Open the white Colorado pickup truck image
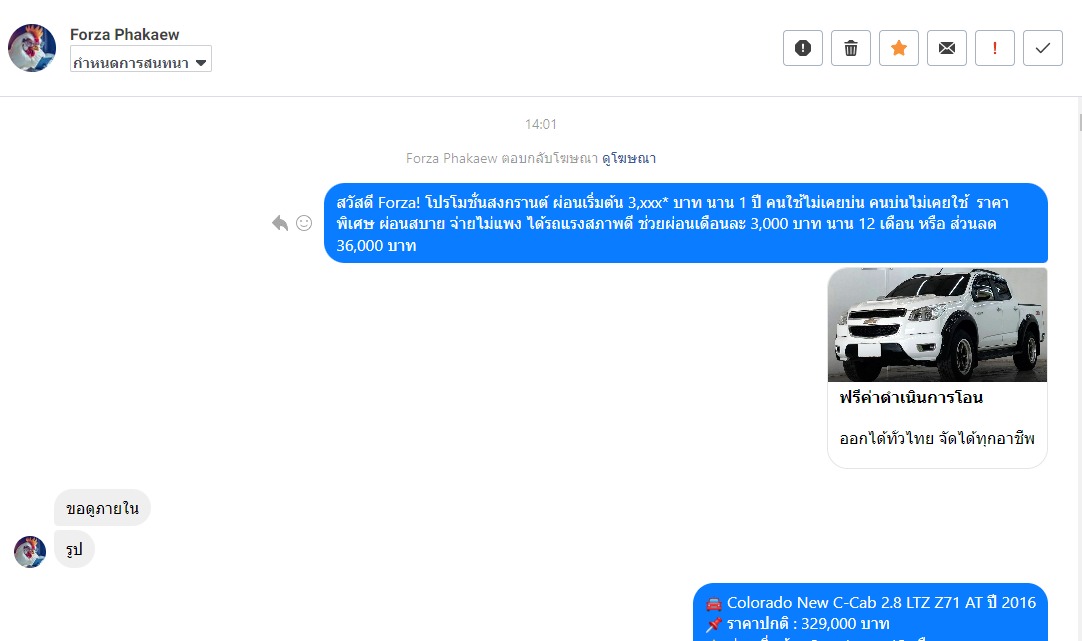 (937, 324)
